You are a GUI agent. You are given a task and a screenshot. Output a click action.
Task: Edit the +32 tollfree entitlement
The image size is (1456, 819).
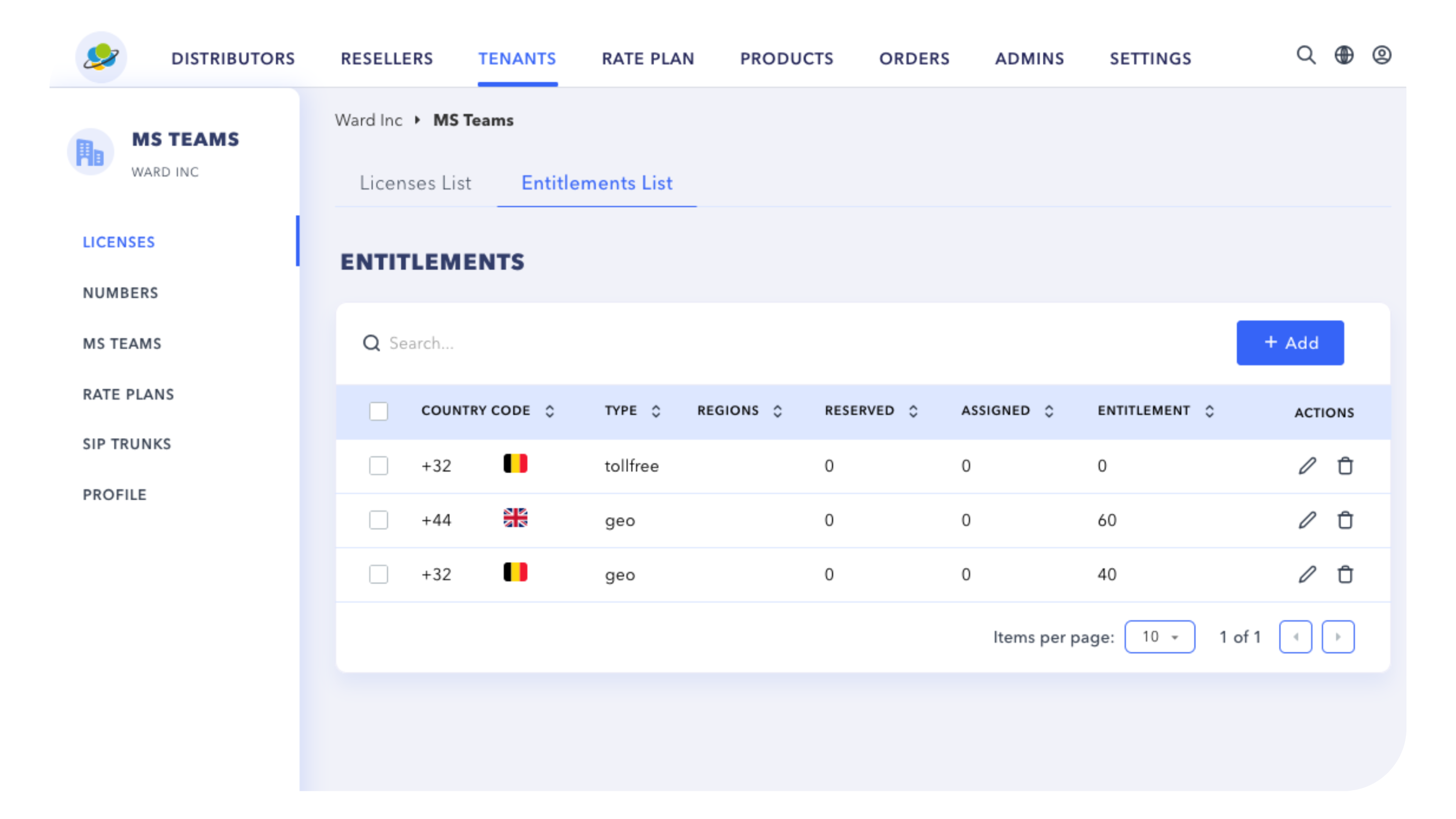(1307, 466)
